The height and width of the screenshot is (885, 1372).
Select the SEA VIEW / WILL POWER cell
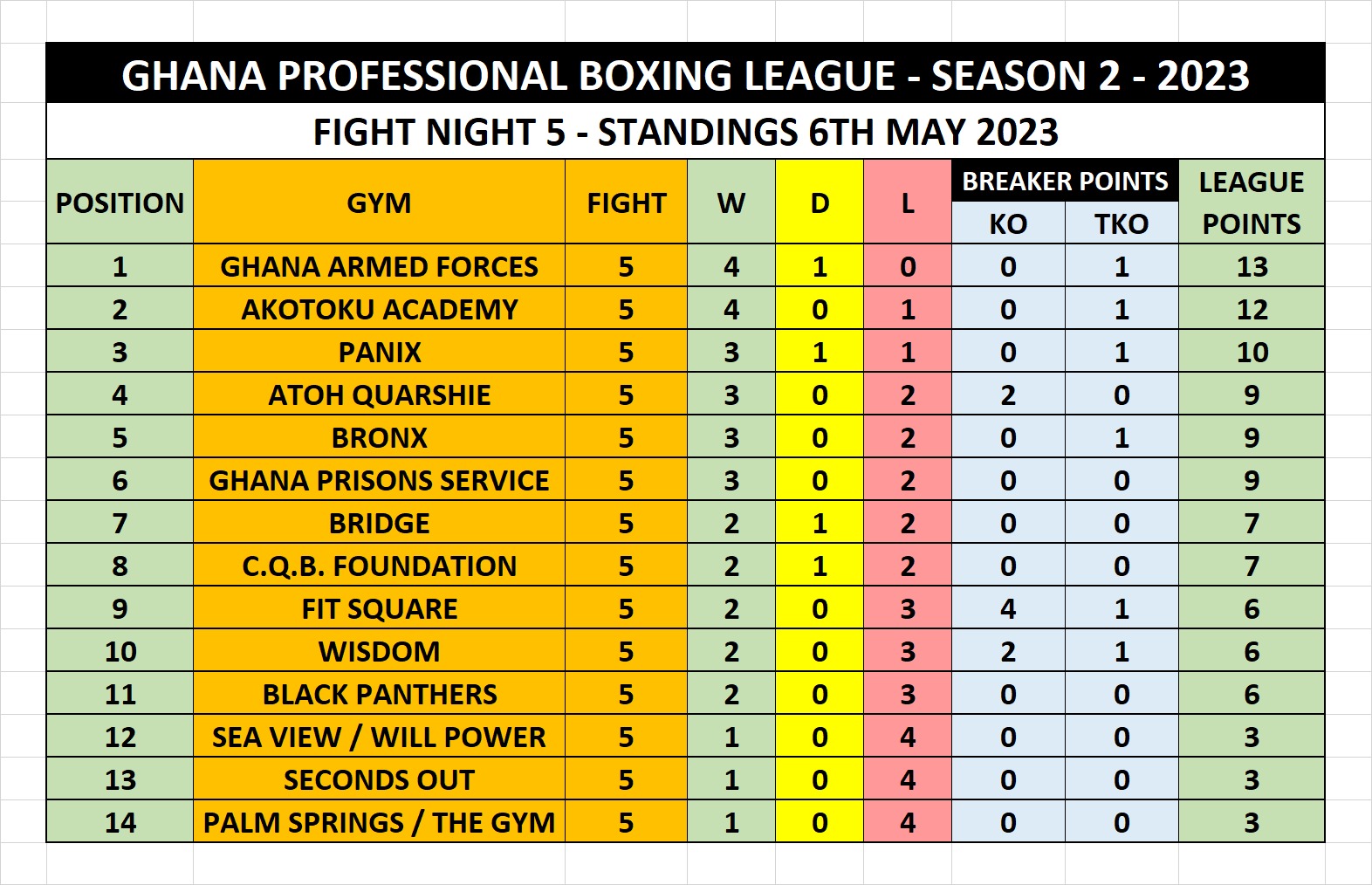(379, 737)
